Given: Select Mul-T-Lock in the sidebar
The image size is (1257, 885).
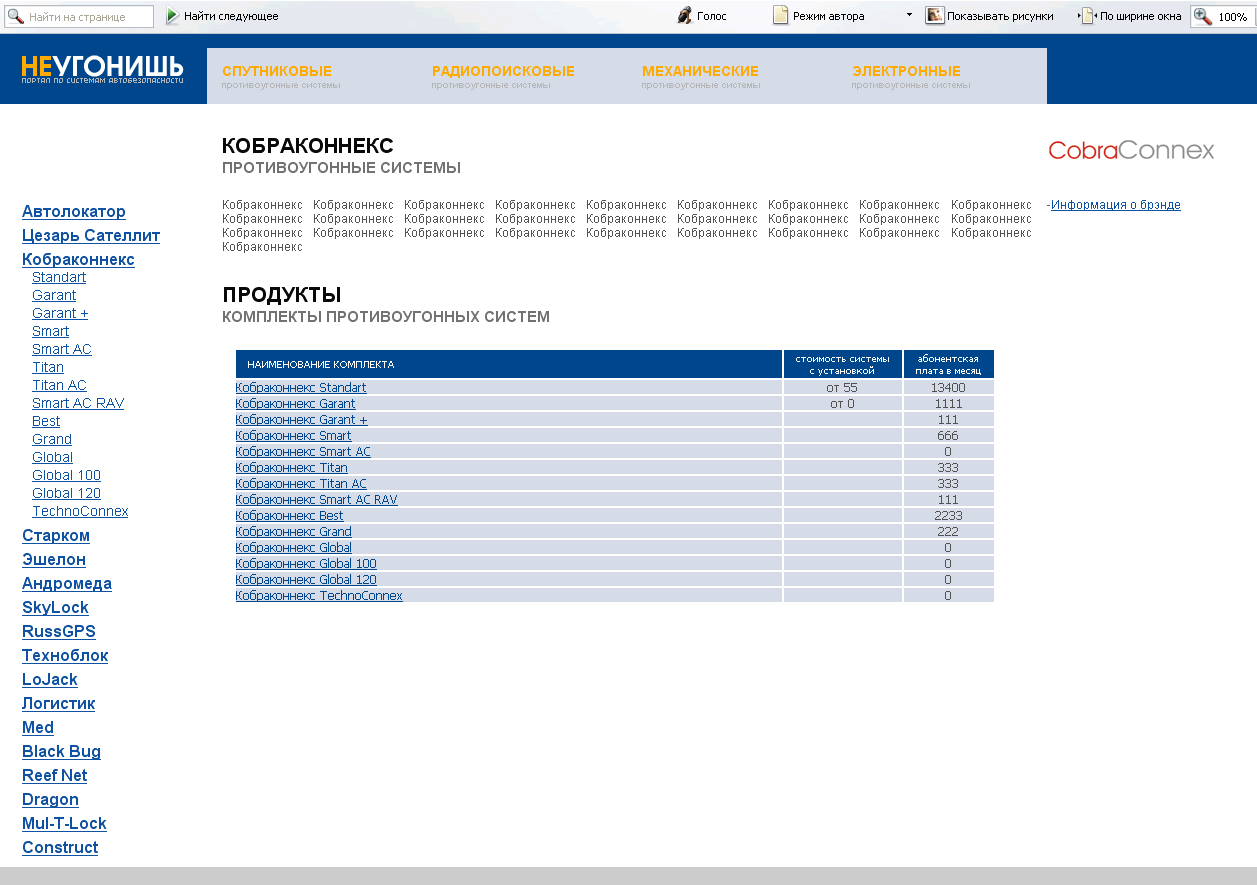Looking at the screenshot, I should pyautogui.click(x=64, y=824).
